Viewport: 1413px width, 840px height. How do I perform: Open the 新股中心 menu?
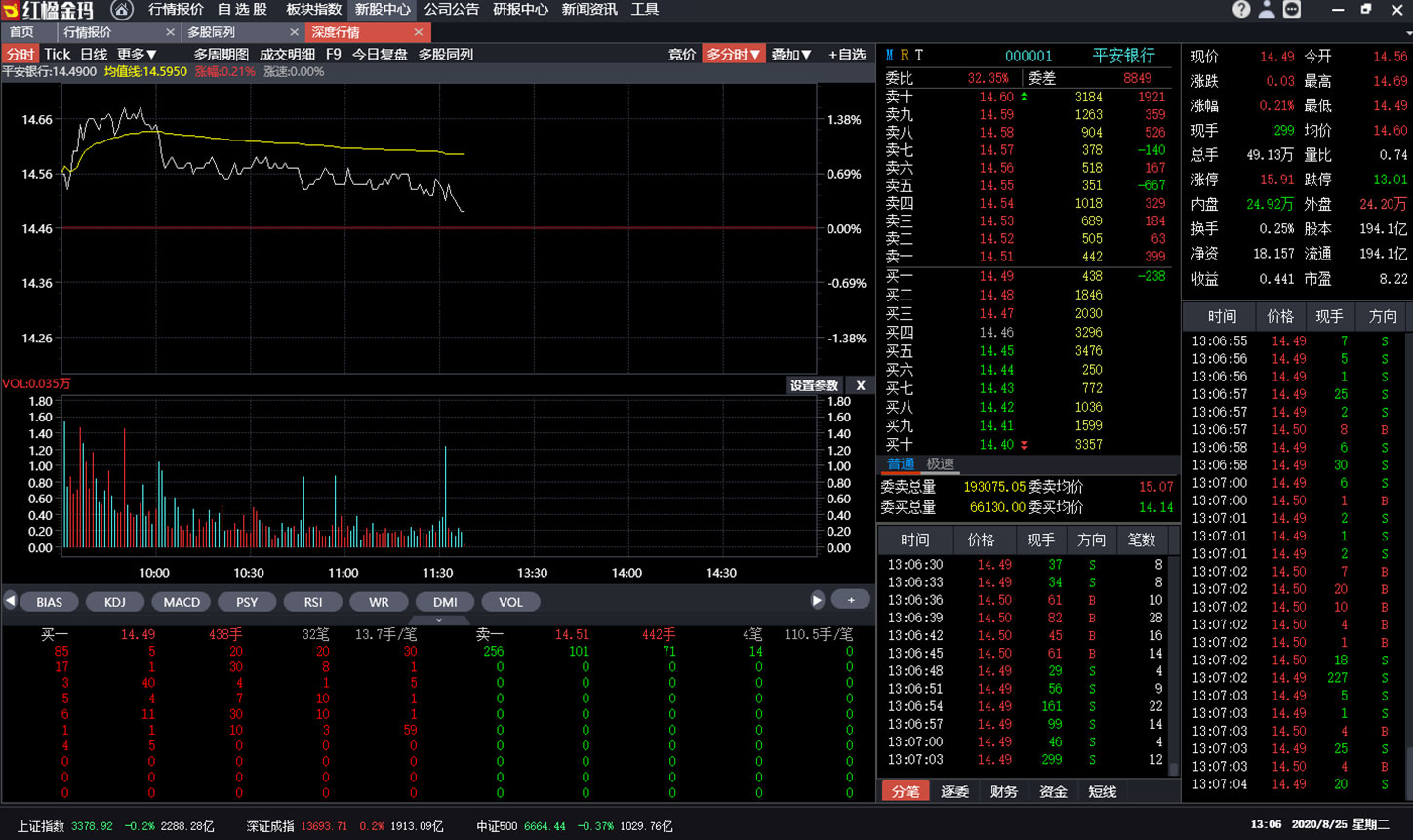click(383, 10)
